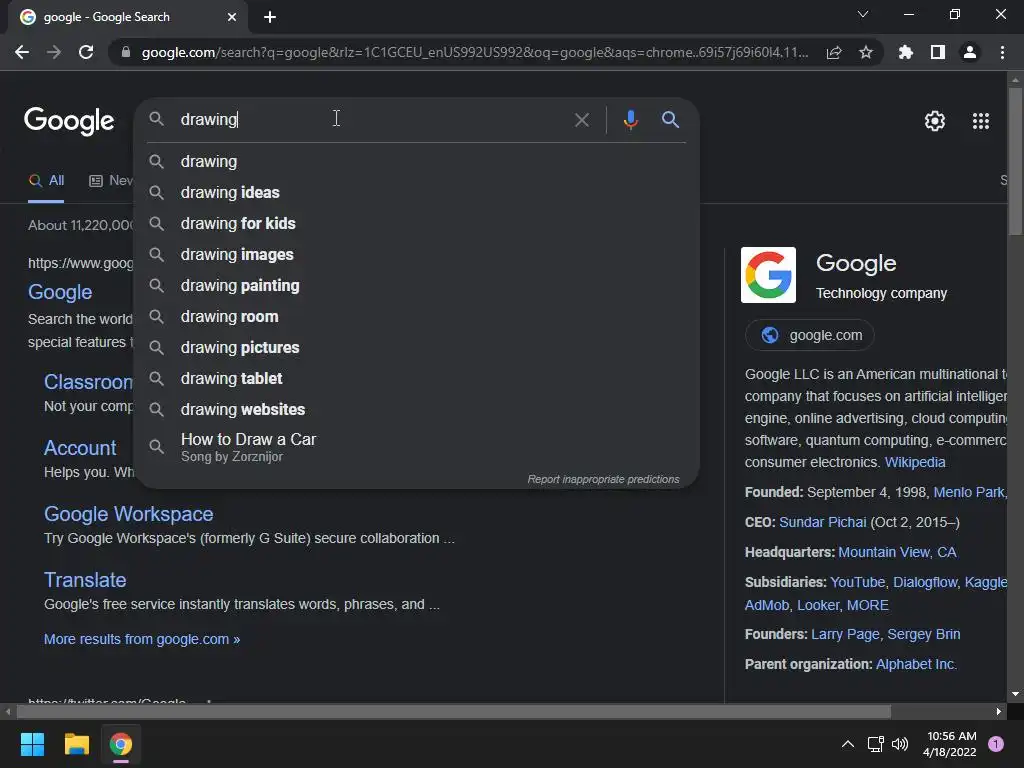Image resolution: width=1024 pixels, height=768 pixels.
Task: Select the 'drawing painting' suggestion
Action: pos(417,285)
